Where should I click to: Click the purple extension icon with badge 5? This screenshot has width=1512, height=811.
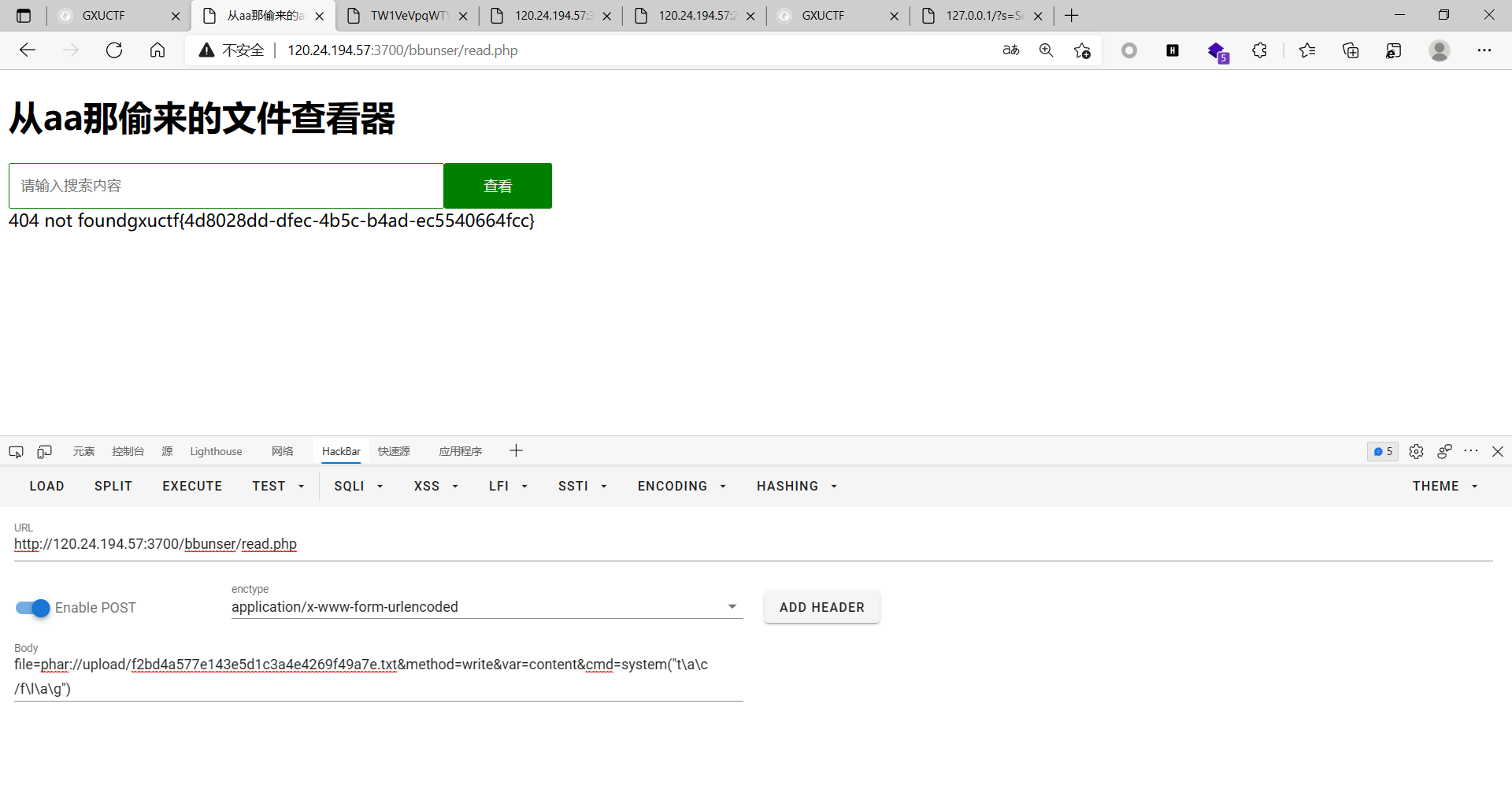click(x=1217, y=52)
